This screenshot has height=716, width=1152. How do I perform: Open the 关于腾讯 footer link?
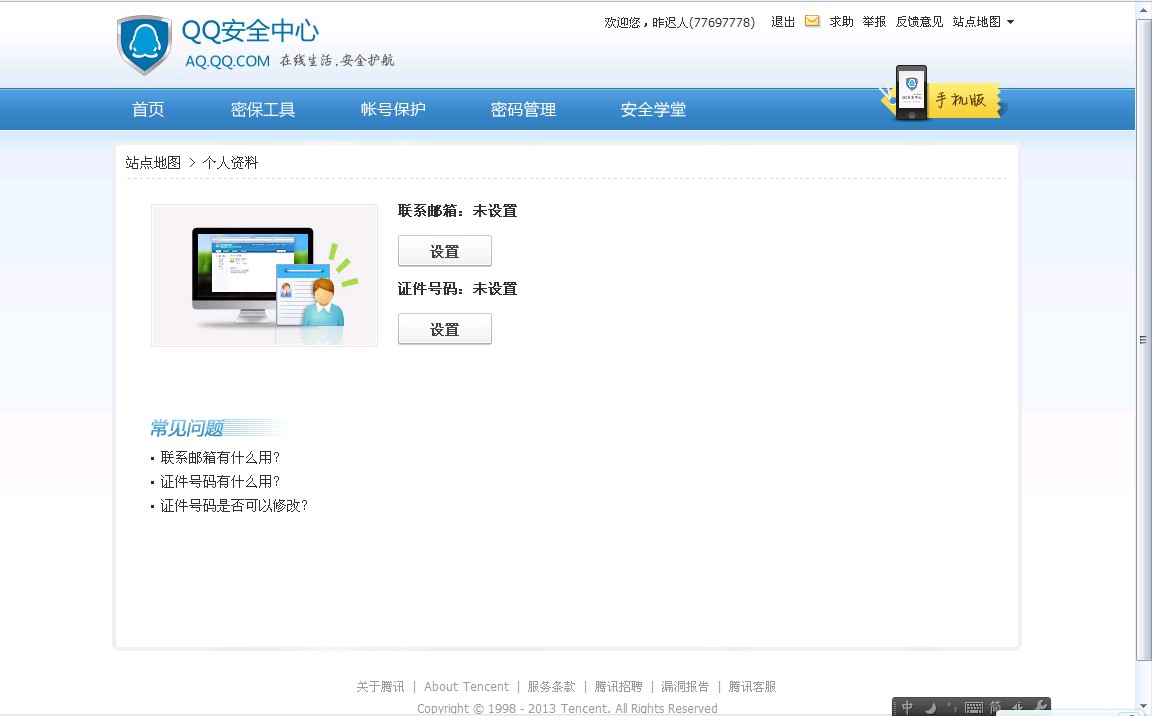coord(381,687)
